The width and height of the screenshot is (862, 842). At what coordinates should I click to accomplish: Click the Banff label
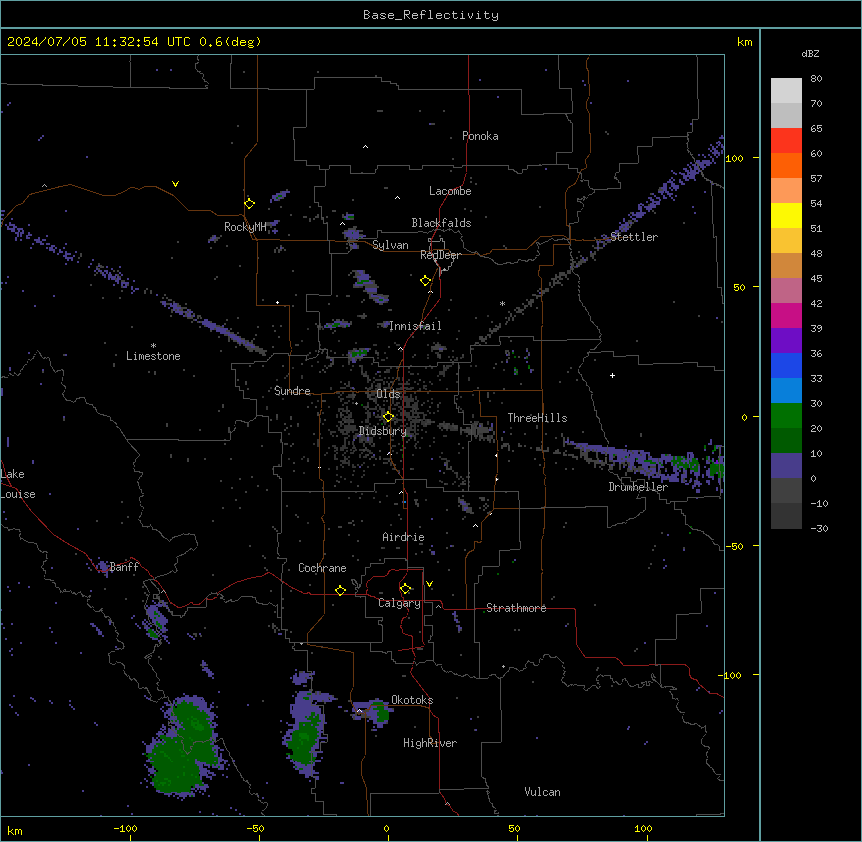[124, 567]
